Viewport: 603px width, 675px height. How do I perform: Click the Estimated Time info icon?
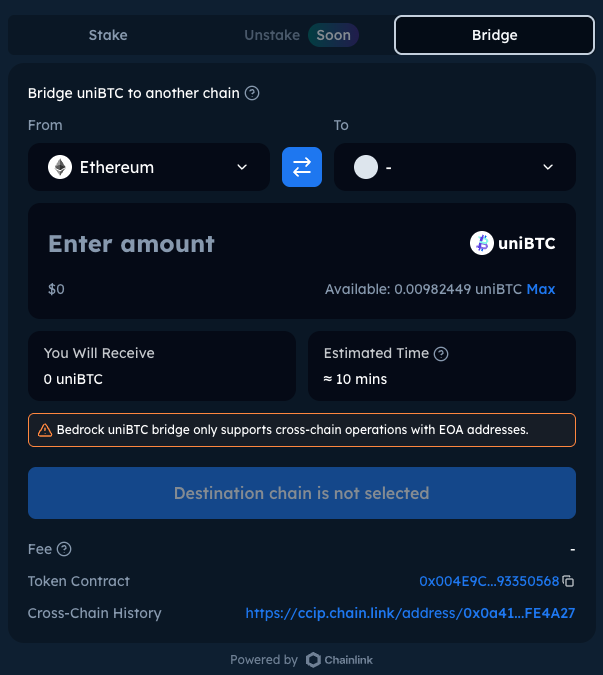pos(441,353)
